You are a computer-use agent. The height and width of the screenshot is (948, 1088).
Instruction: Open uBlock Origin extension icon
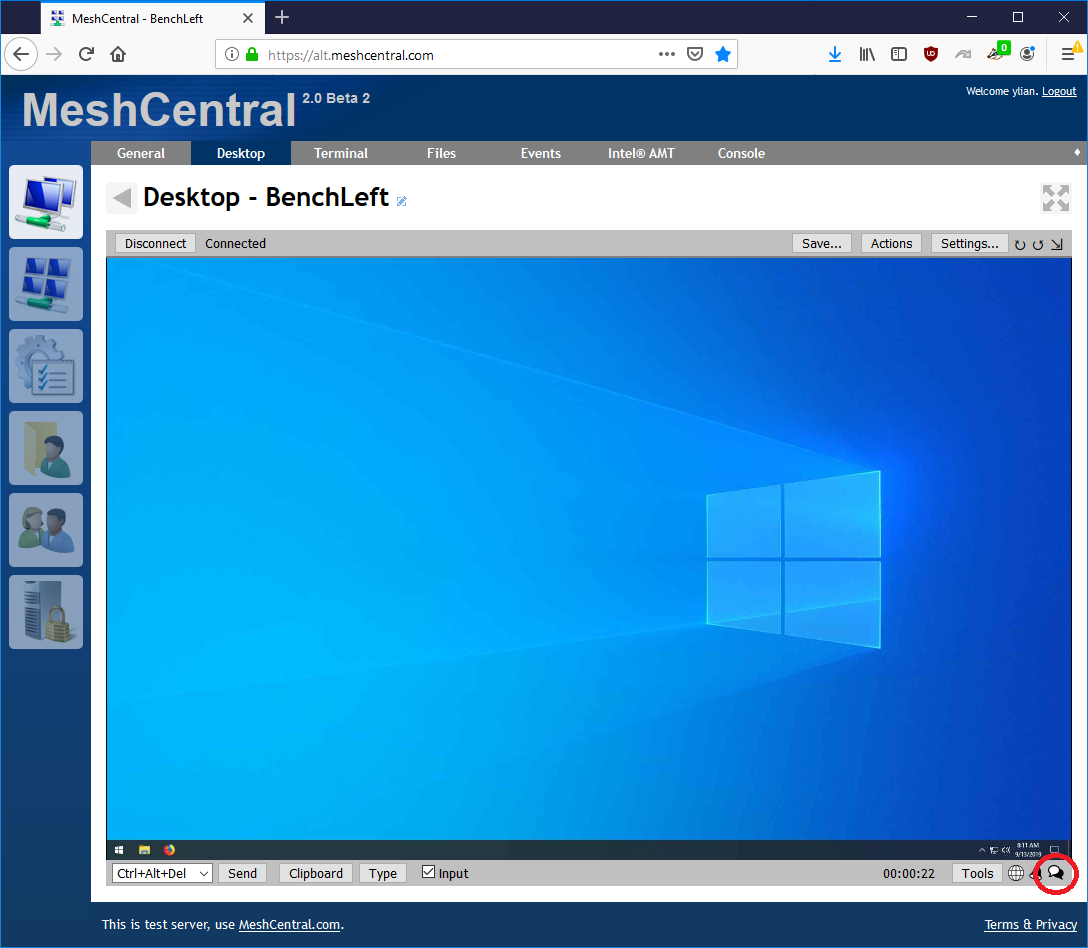pyautogui.click(x=930, y=54)
